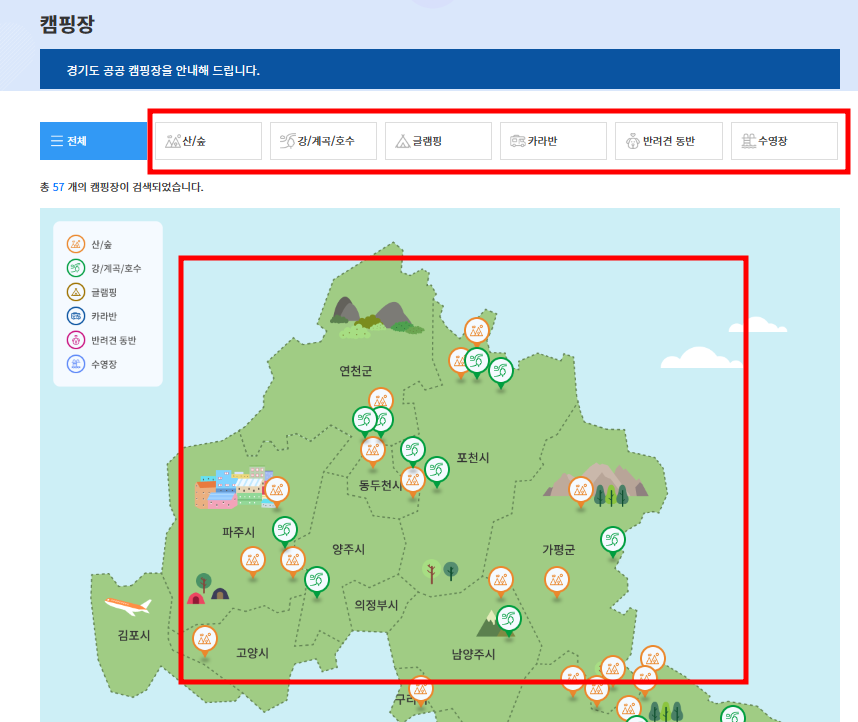The height and width of the screenshot is (722, 858).
Task: Filter campsites by 산/숲
Action: [x=208, y=141]
